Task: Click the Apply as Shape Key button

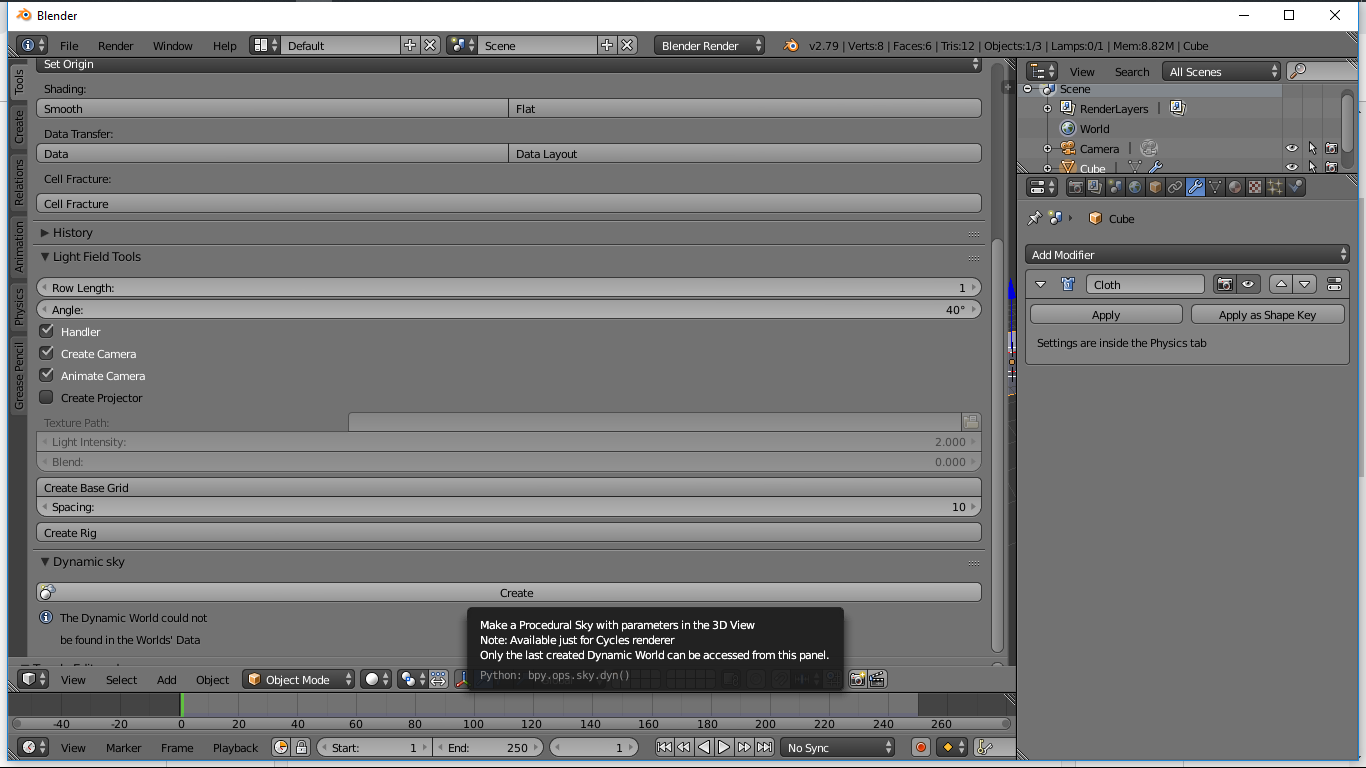Action: [1267, 314]
